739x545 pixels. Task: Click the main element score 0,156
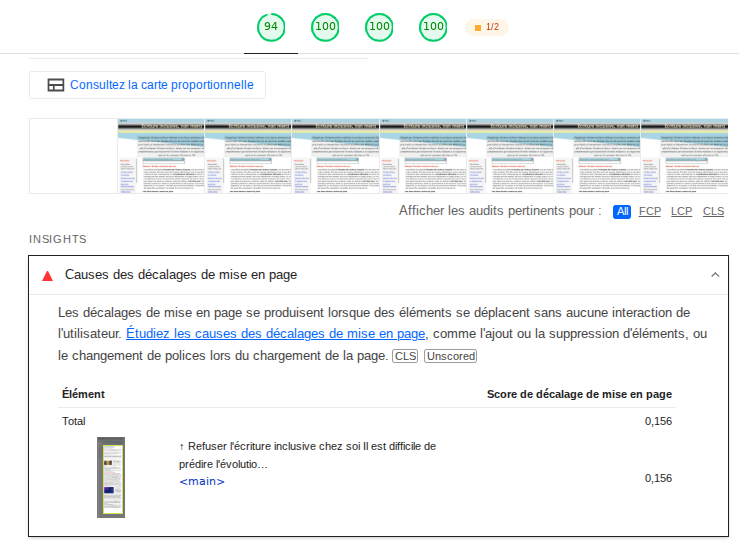tap(658, 479)
